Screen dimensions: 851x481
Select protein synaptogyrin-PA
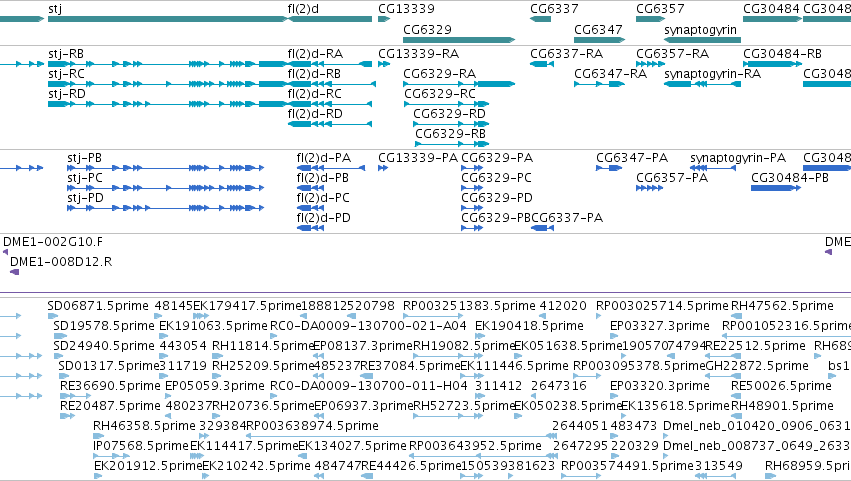point(738,159)
